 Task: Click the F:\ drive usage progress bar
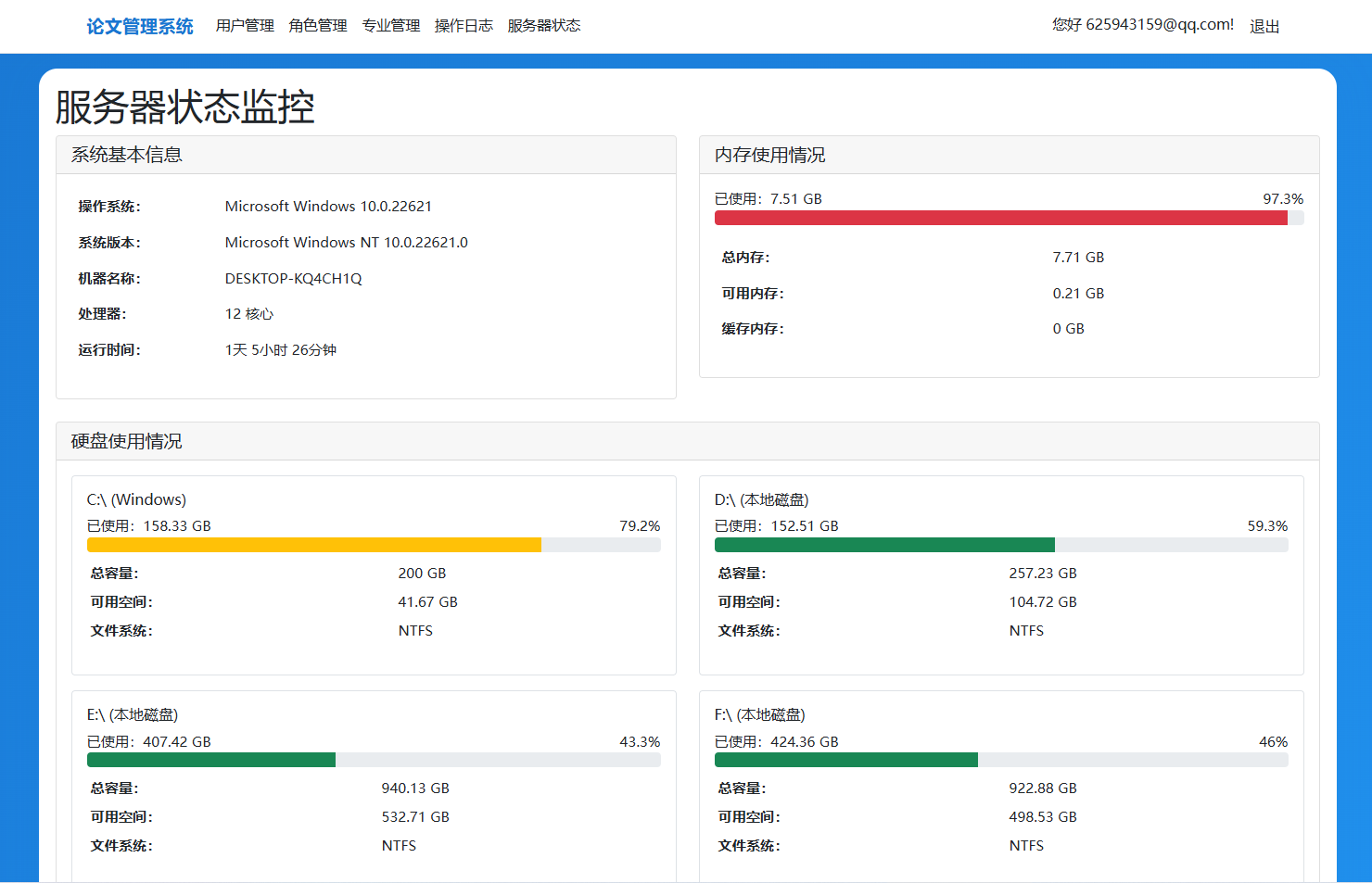point(846,760)
